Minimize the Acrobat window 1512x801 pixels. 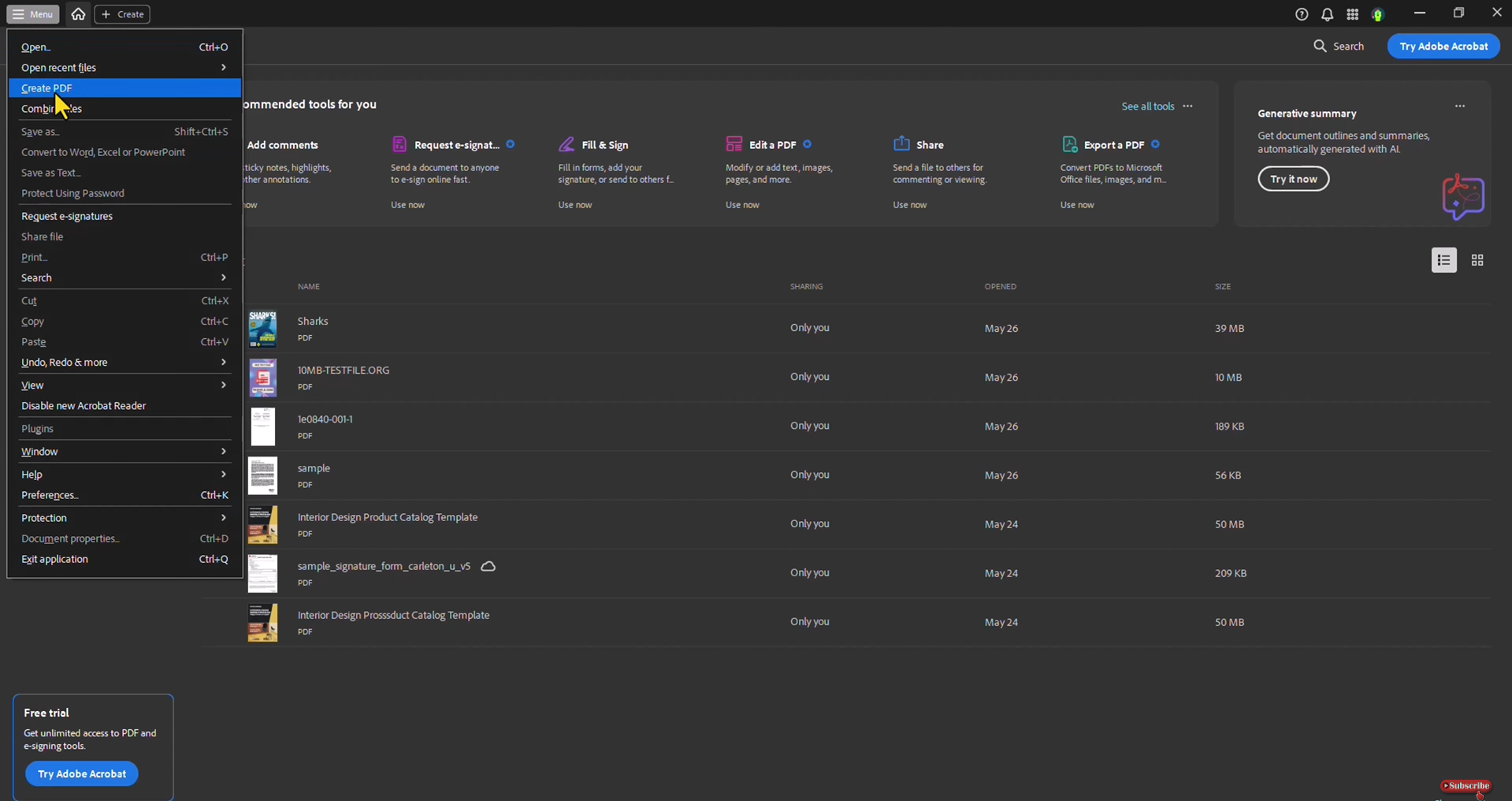coord(1420,13)
